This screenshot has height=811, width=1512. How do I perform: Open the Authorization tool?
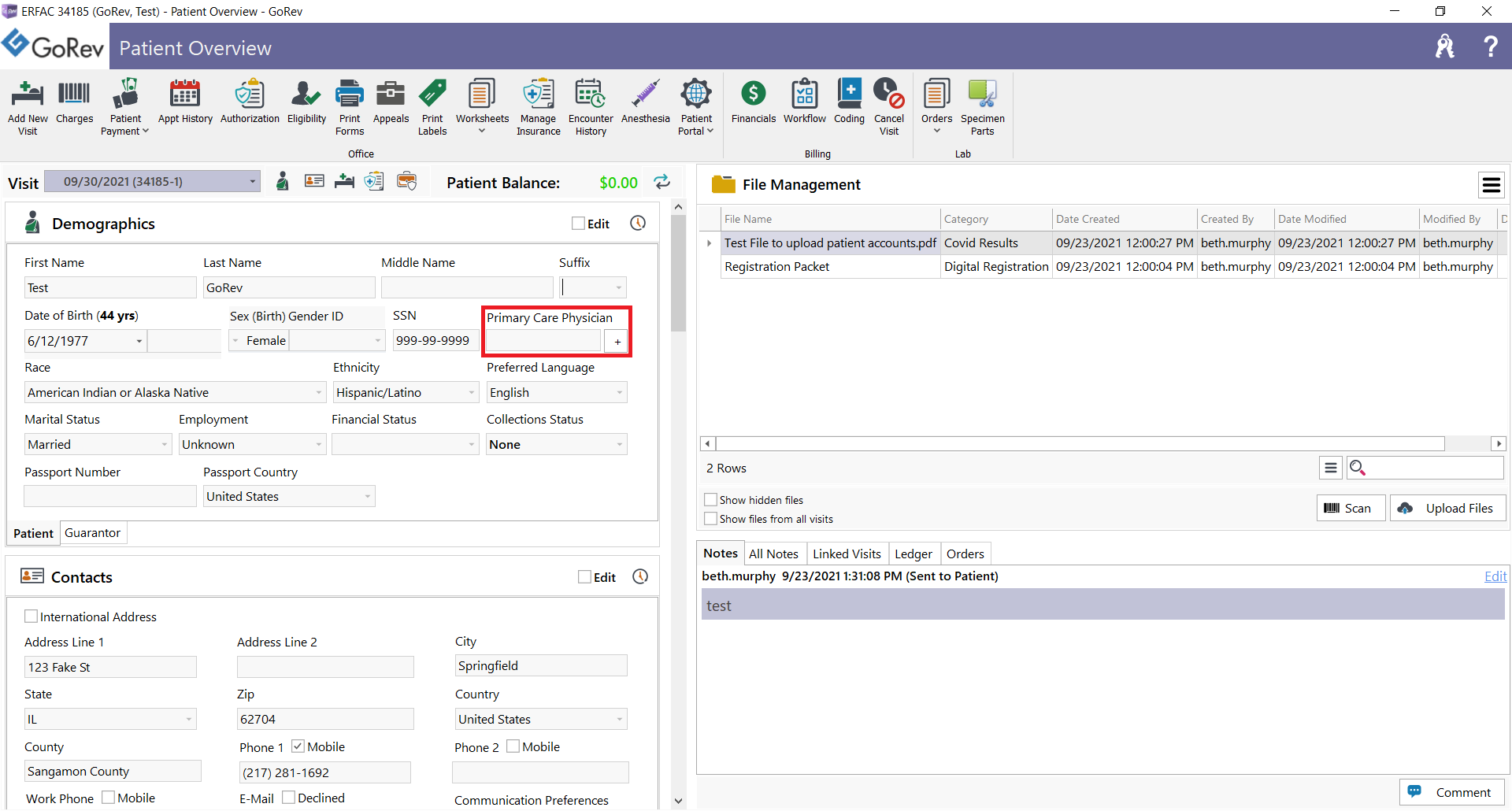click(x=250, y=101)
